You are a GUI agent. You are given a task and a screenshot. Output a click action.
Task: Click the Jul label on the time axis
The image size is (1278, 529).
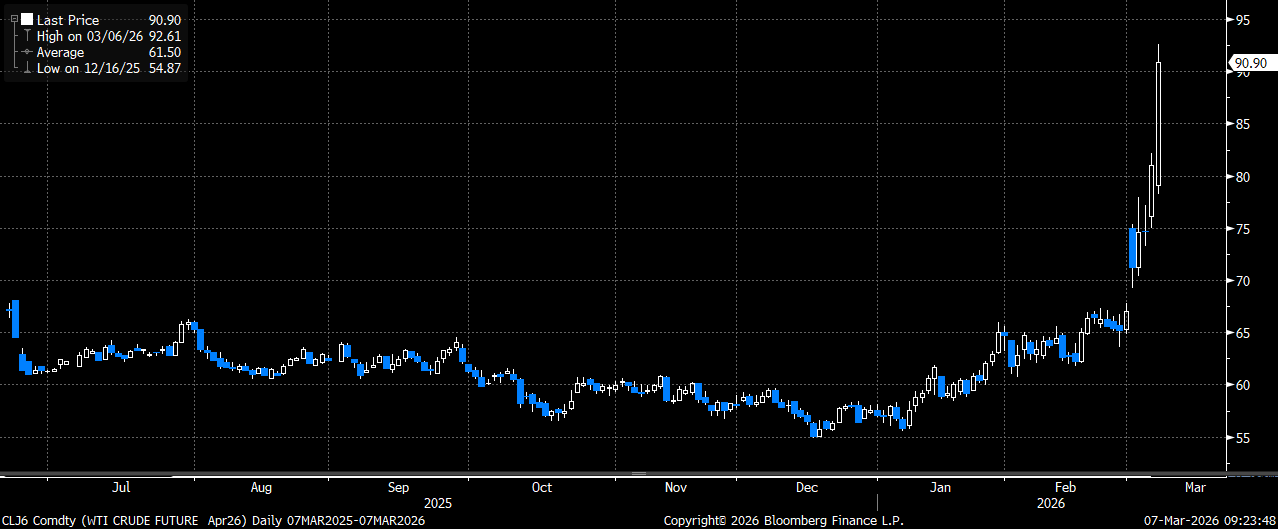[120, 488]
